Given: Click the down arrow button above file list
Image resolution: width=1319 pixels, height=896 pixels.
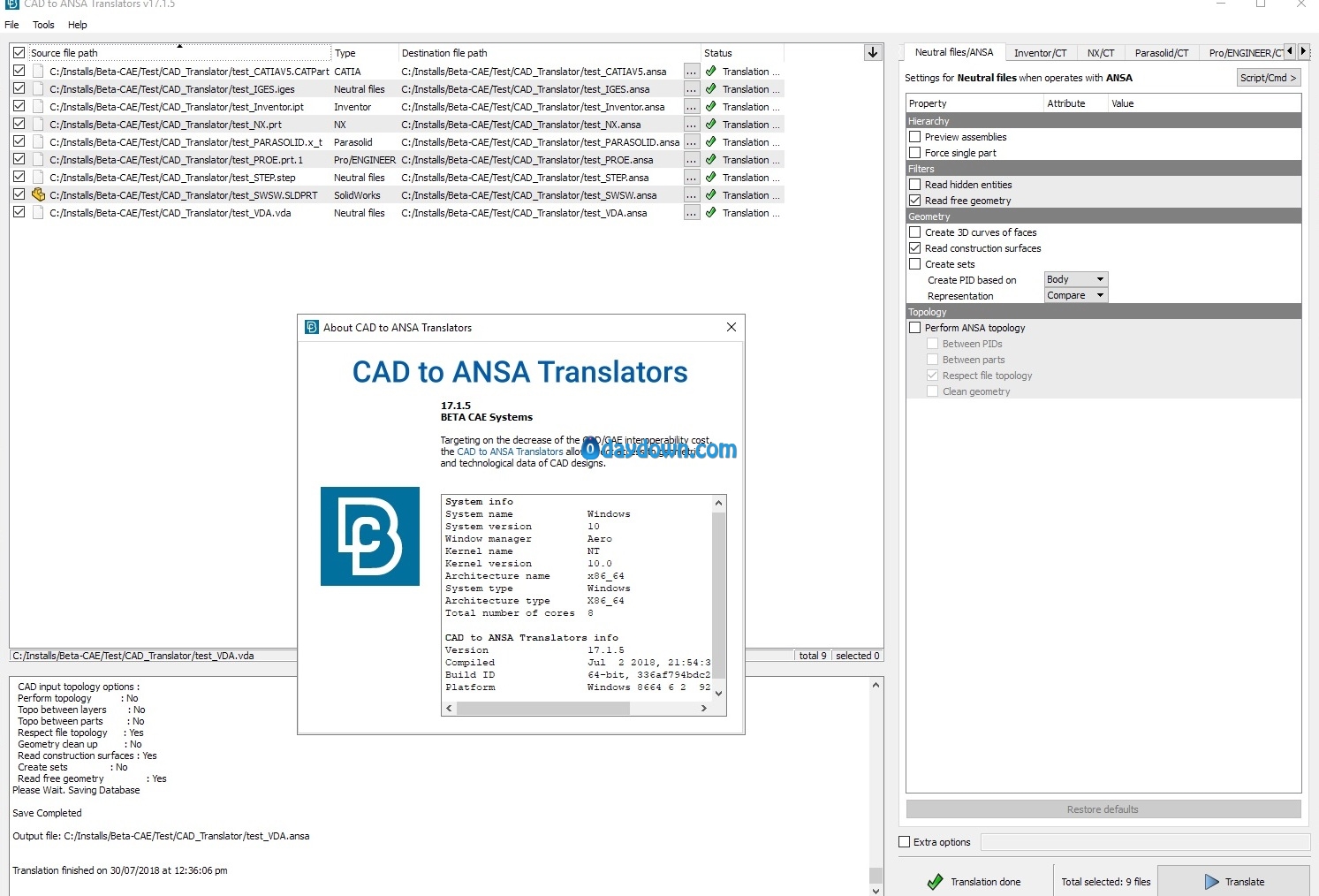Looking at the screenshot, I should click(x=873, y=52).
